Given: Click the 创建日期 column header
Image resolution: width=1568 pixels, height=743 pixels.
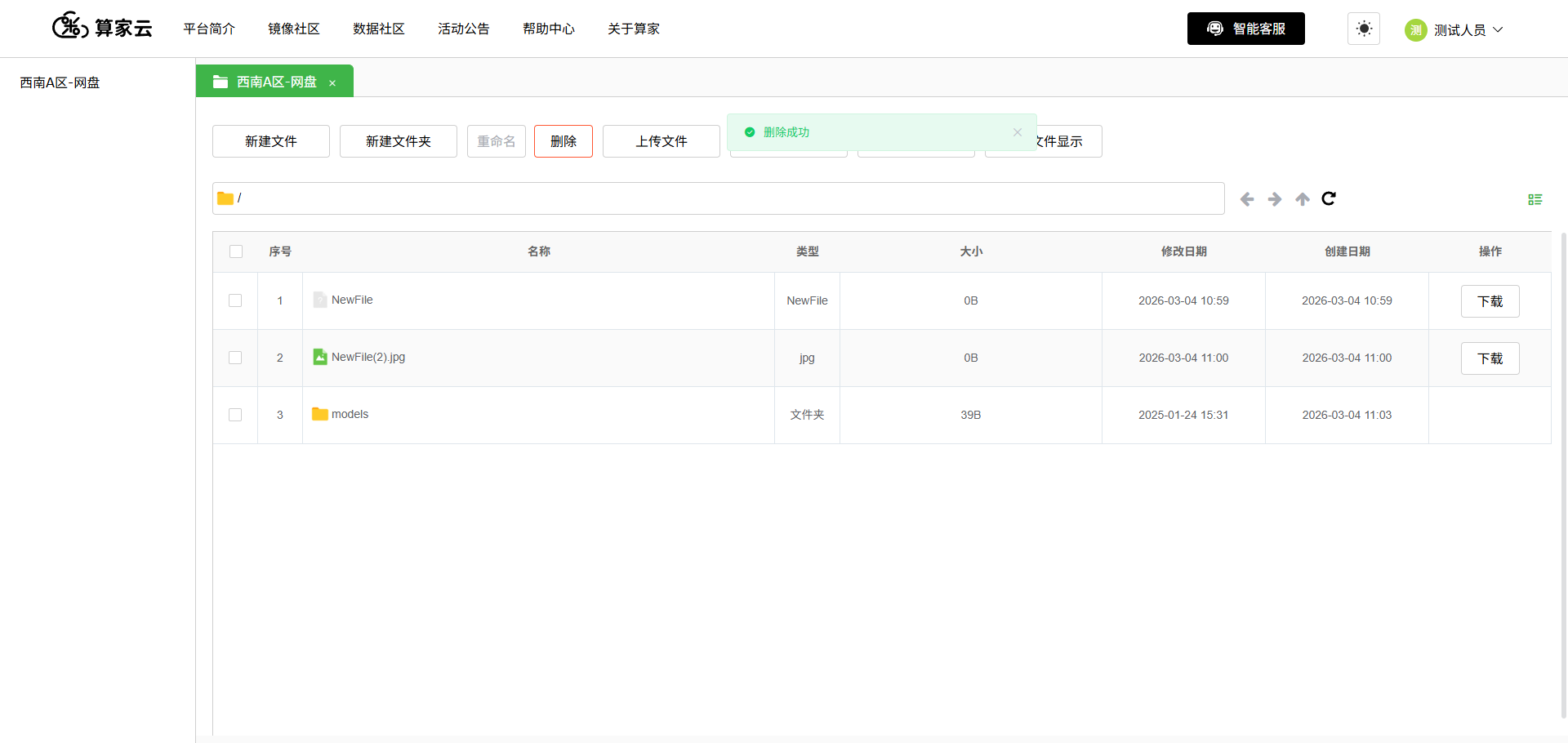Looking at the screenshot, I should [1347, 251].
